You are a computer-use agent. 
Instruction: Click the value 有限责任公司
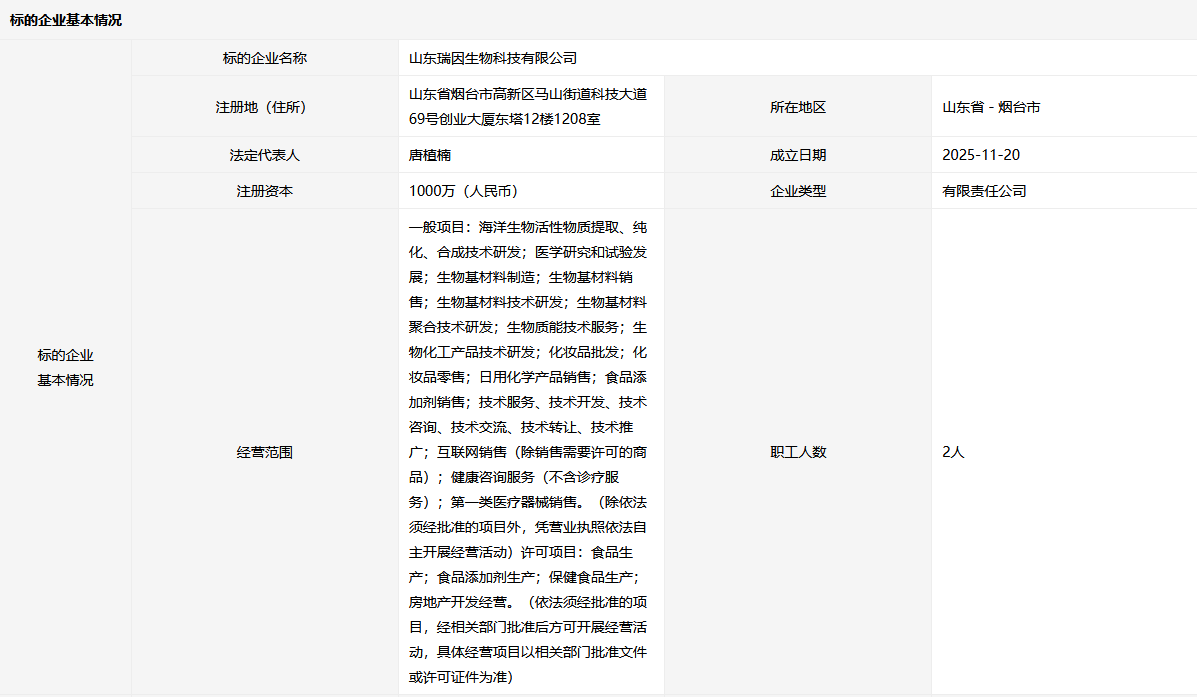(984, 191)
